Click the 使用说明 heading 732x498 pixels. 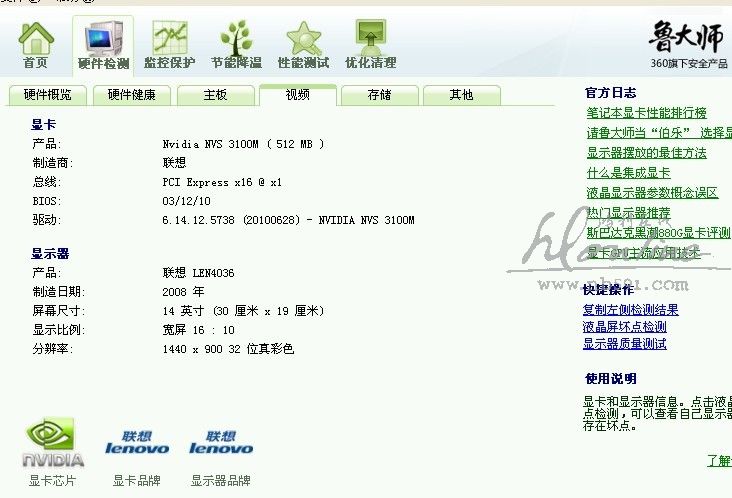coord(611,379)
